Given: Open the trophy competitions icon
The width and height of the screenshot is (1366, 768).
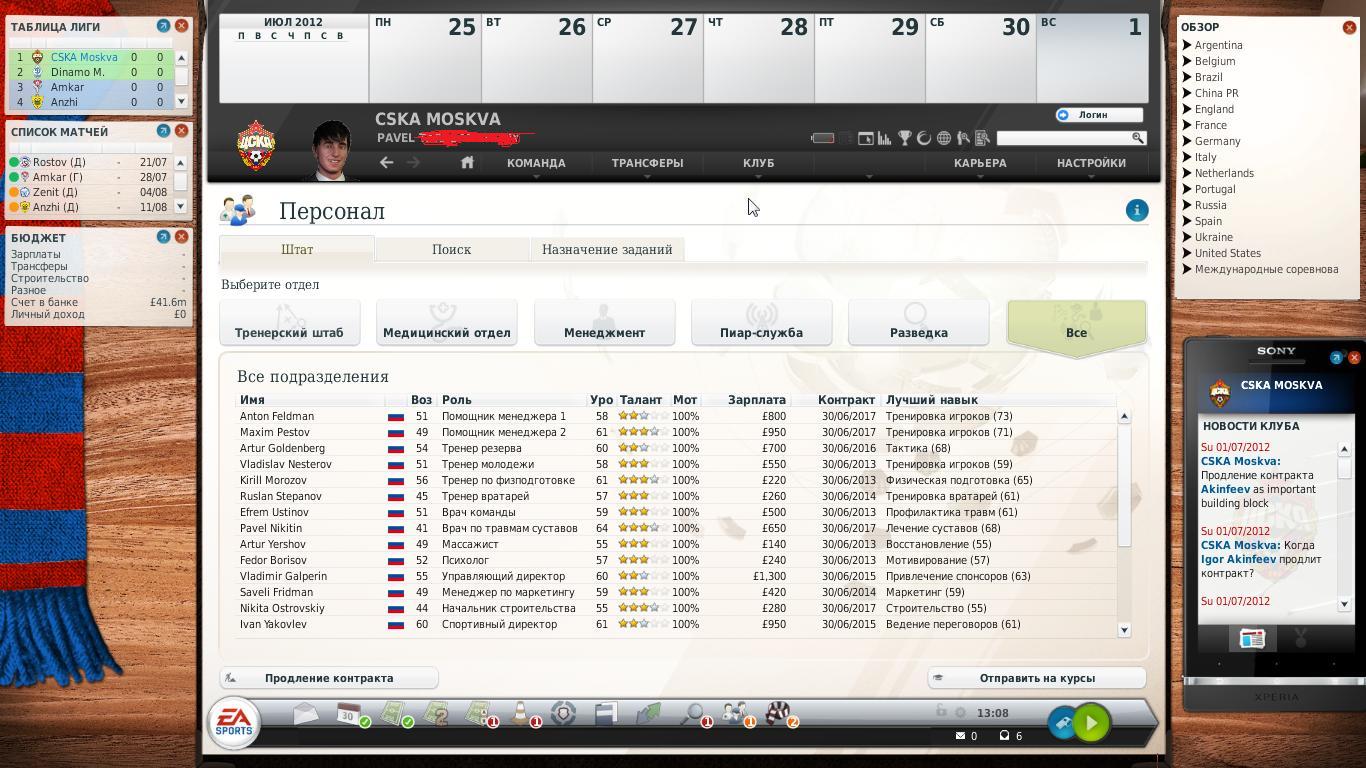Looking at the screenshot, I should pos(904,138).
